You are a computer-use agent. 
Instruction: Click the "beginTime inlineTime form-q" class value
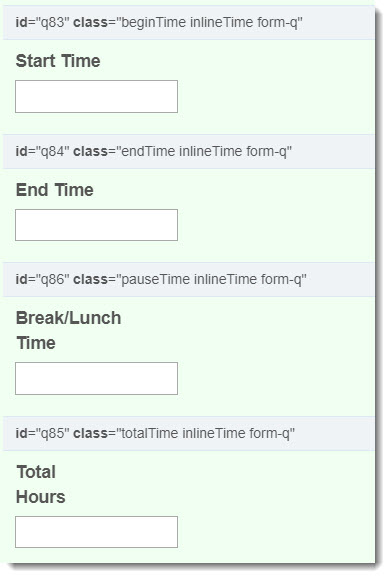tap(209, 22)
